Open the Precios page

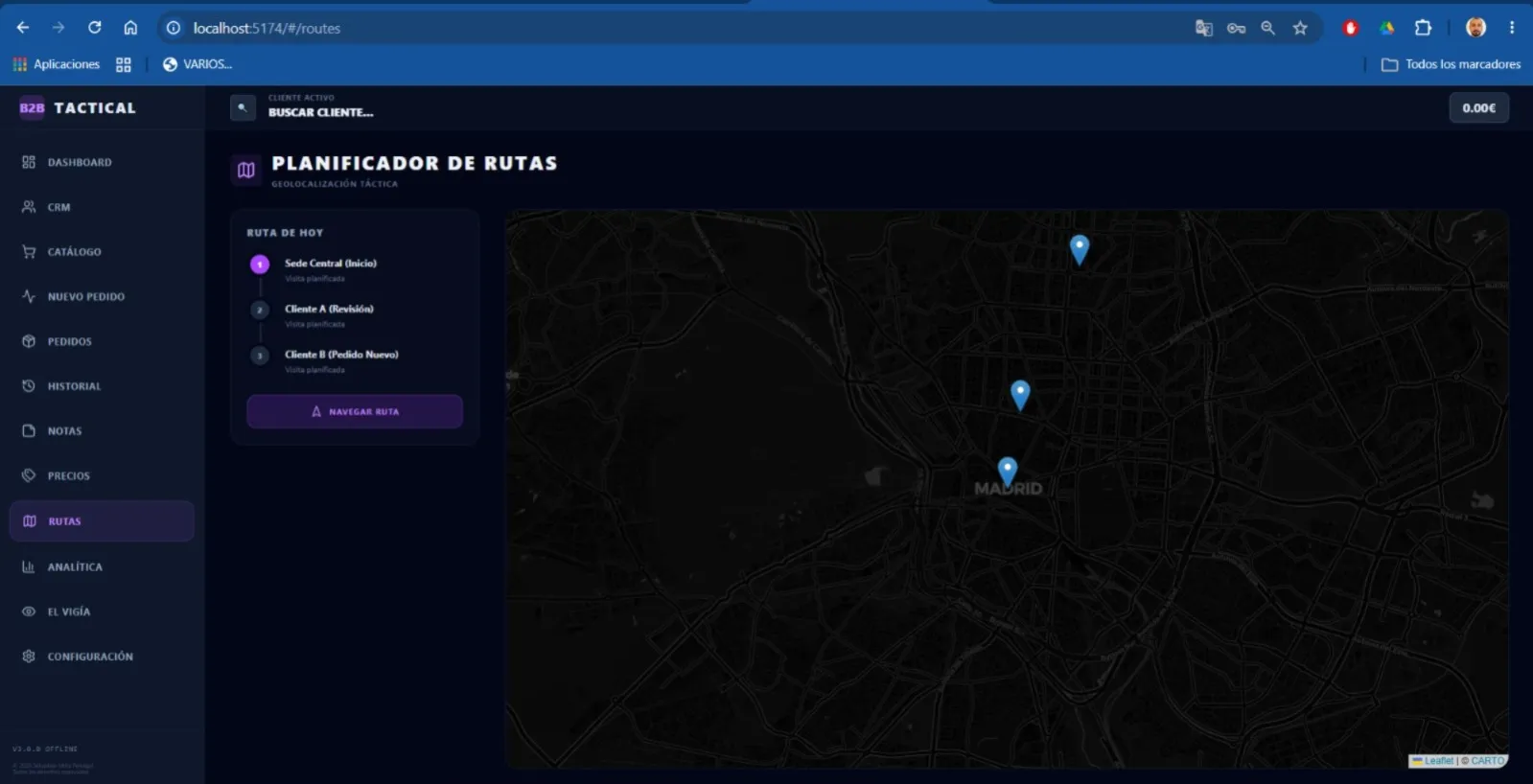click(x=102, y=475)
